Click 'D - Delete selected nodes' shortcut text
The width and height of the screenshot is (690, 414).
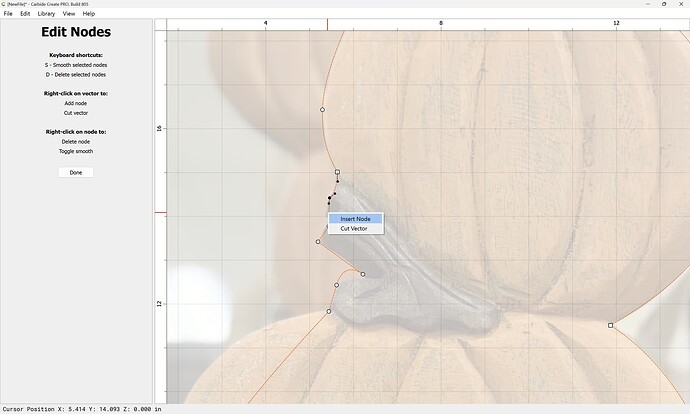tap(76, 74)
